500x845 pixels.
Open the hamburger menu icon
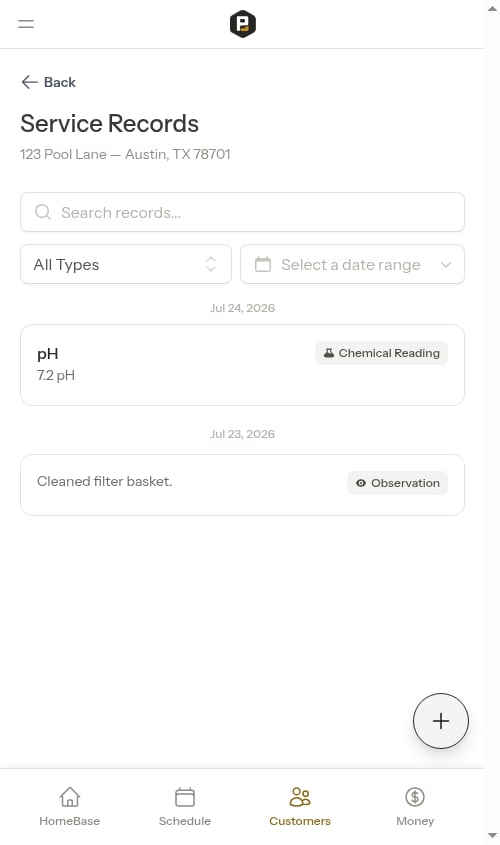(x=26, y=24)
